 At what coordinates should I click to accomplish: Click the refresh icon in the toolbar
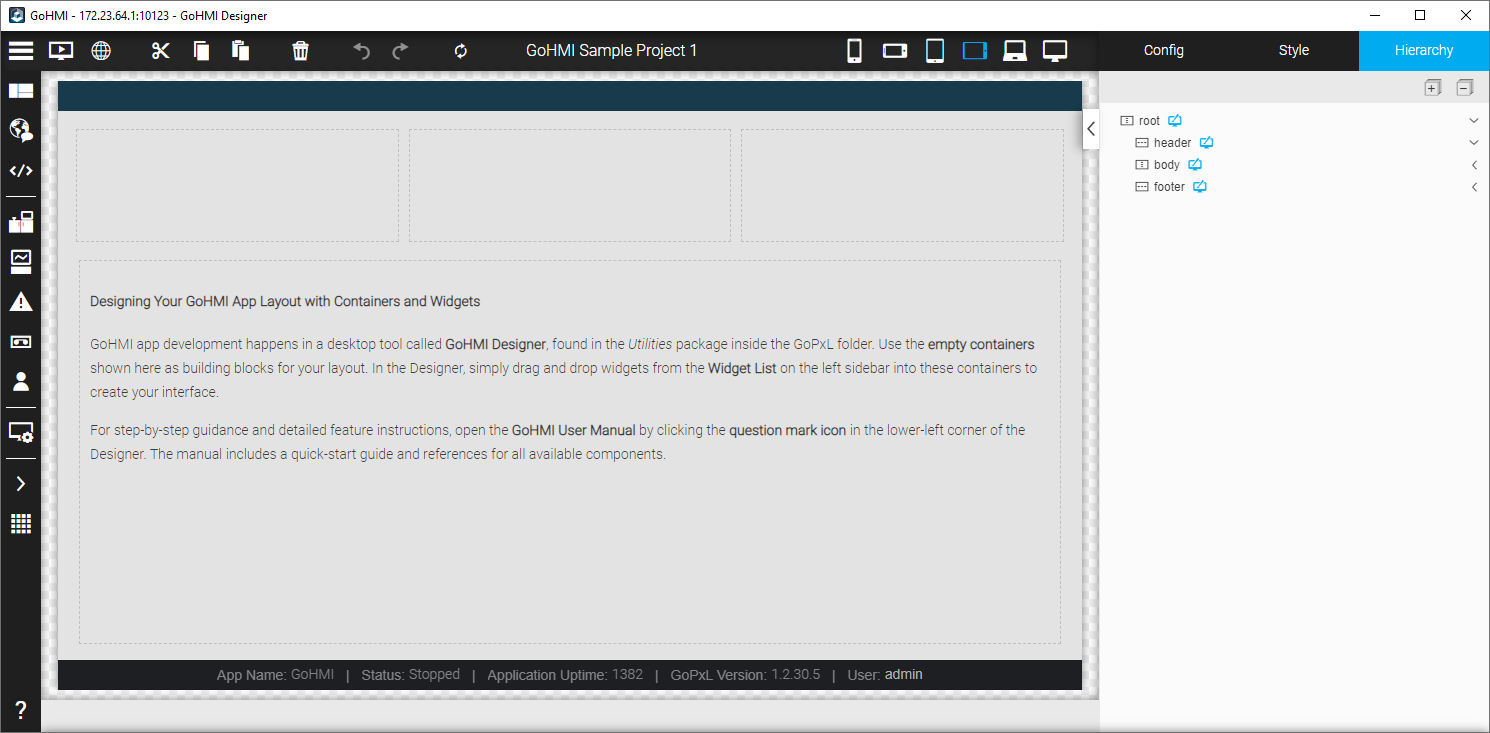point(461,51)
